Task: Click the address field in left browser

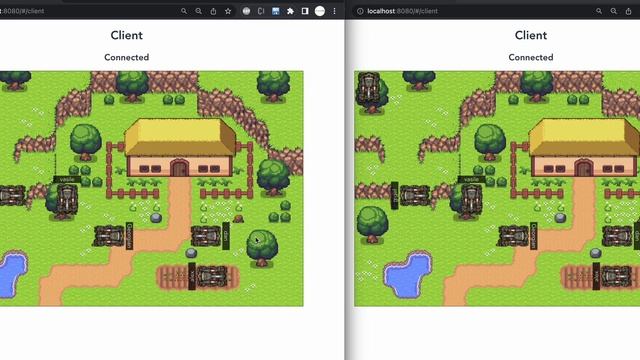Action: point(22,11)
